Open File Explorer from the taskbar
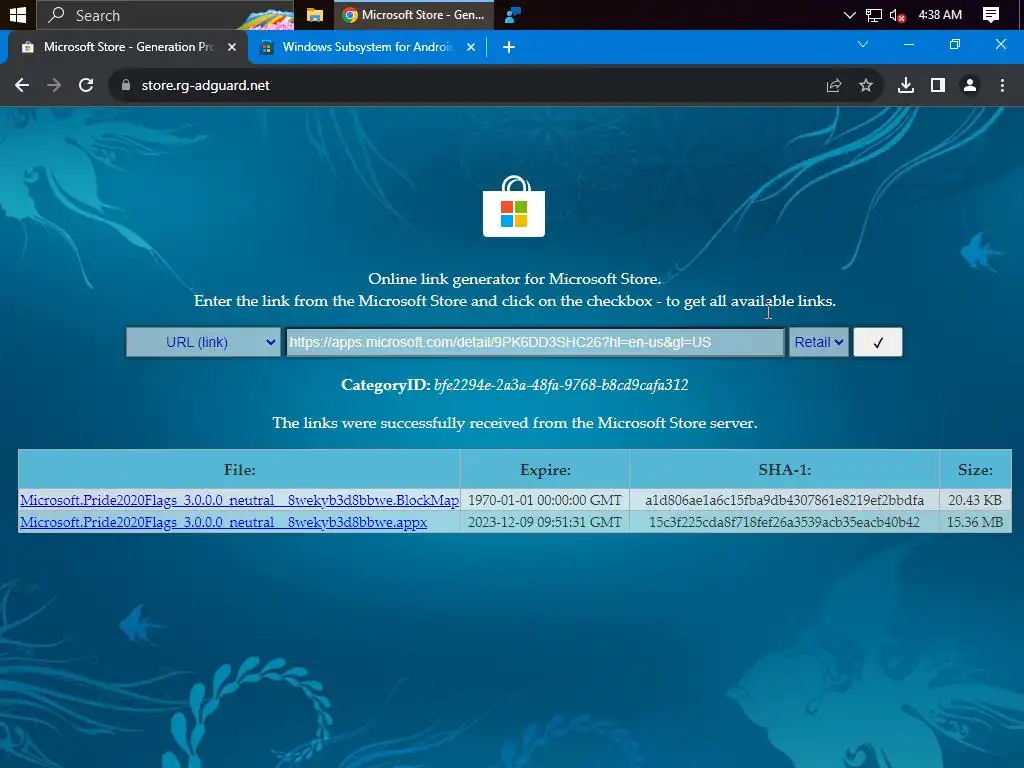The height and width of the screenshot is (768, 1024). [x=315, y=14]
